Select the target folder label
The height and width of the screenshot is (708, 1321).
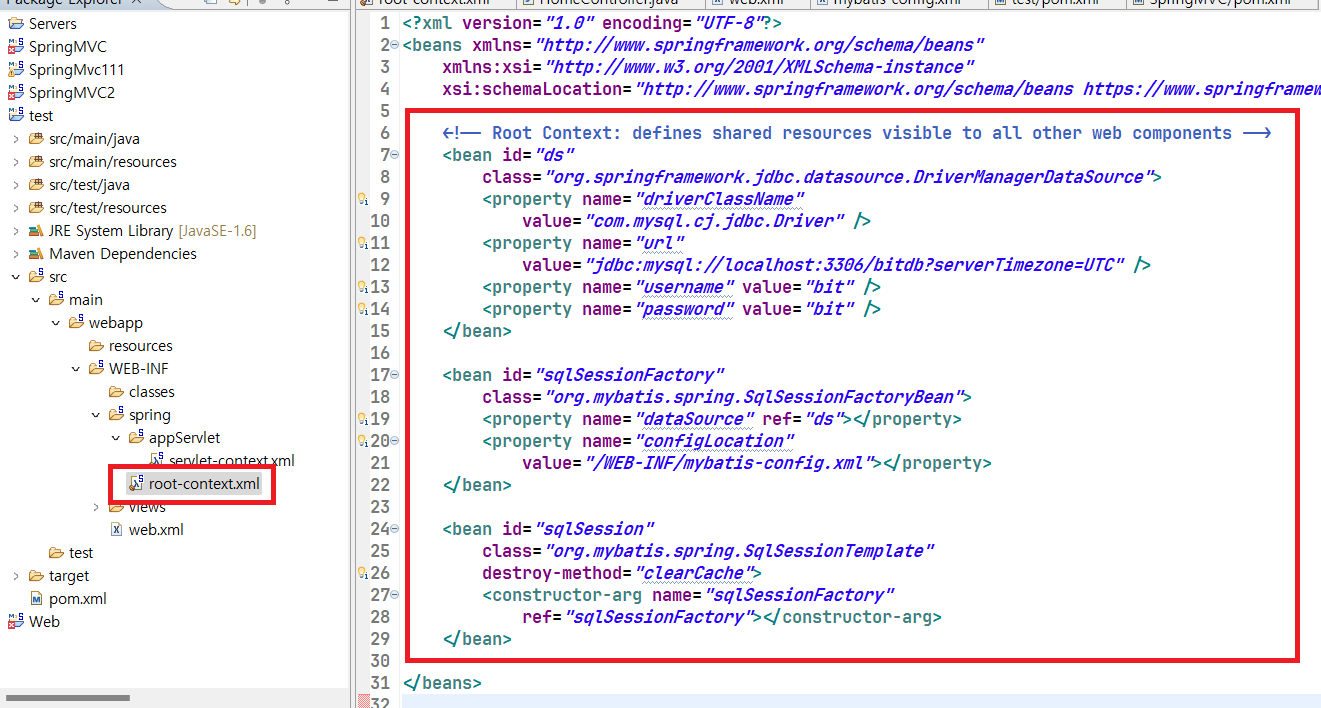tap(69, 575)
